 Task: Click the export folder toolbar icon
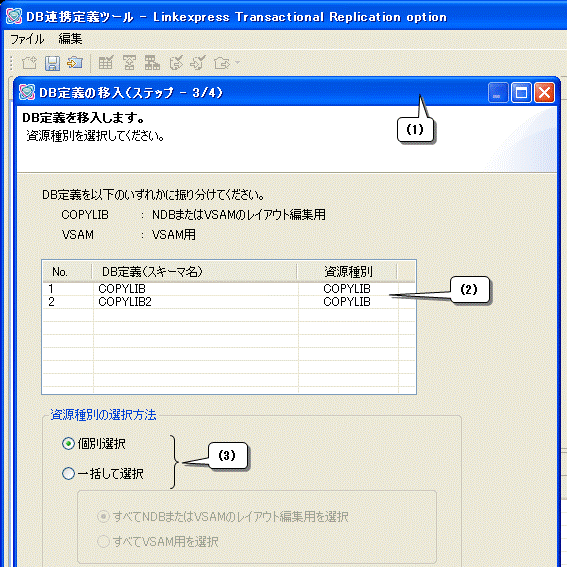click(x=221, y=63)
